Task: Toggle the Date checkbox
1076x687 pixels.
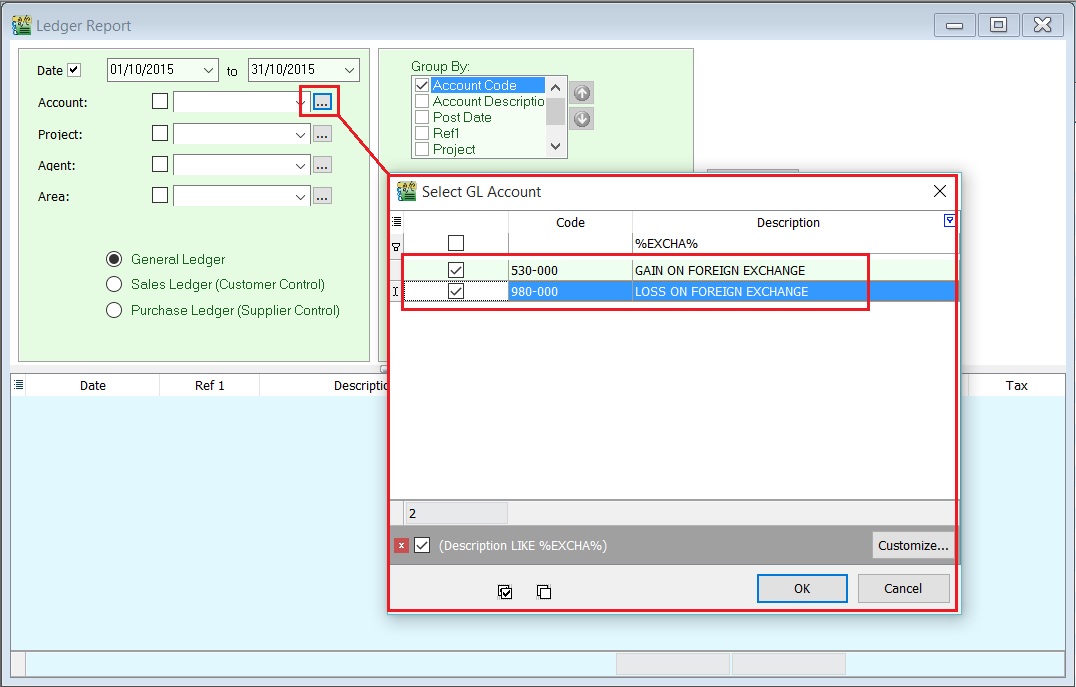Action: pos(74,70)
